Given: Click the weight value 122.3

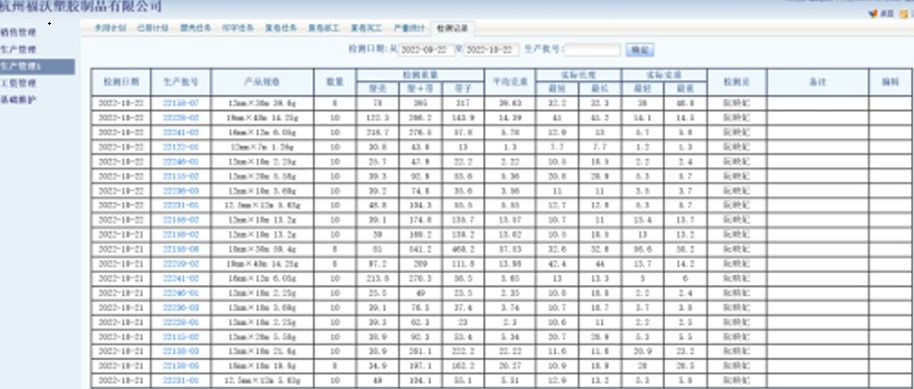Looking at the screenshot, I should [377, 118].
